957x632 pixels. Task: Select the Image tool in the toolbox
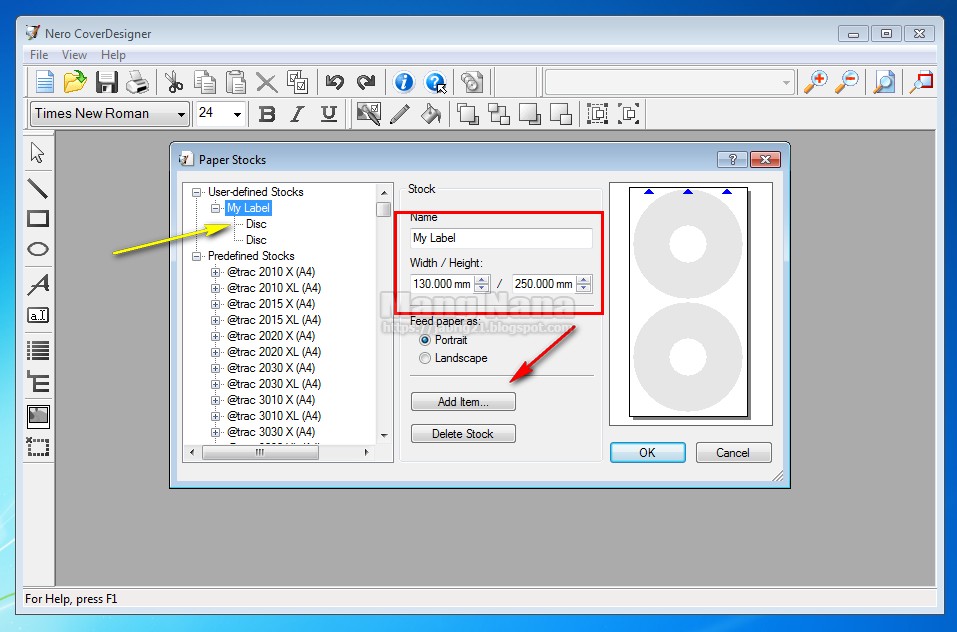pyautogui.click(x=36, y=415)
